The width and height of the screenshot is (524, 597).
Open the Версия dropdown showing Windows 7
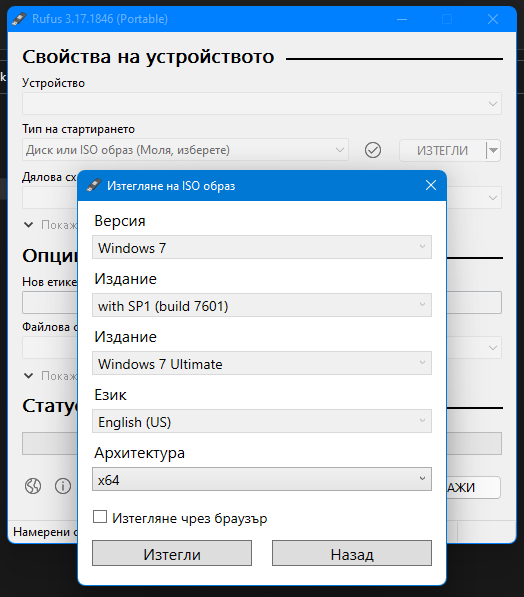(x=262, y=247)
